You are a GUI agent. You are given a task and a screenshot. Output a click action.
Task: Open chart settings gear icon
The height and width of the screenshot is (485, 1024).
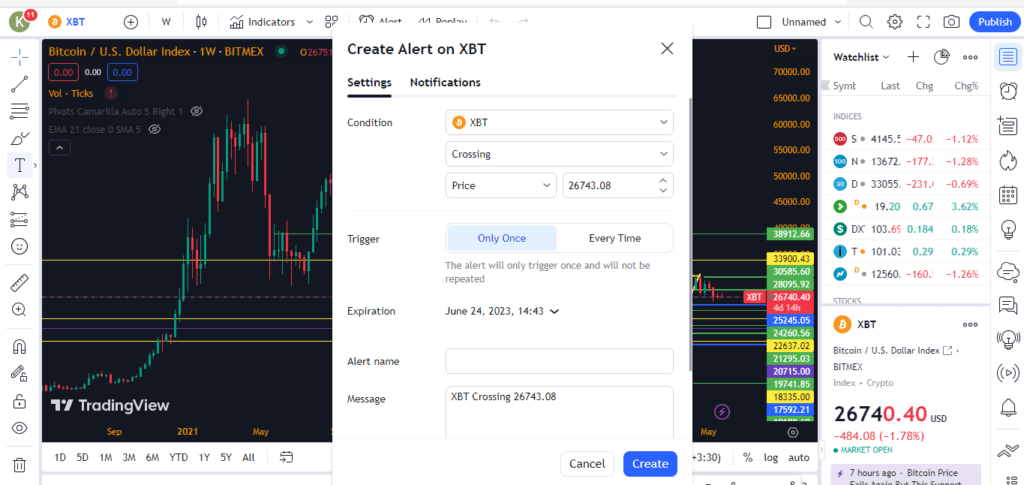tap(895, 21)
